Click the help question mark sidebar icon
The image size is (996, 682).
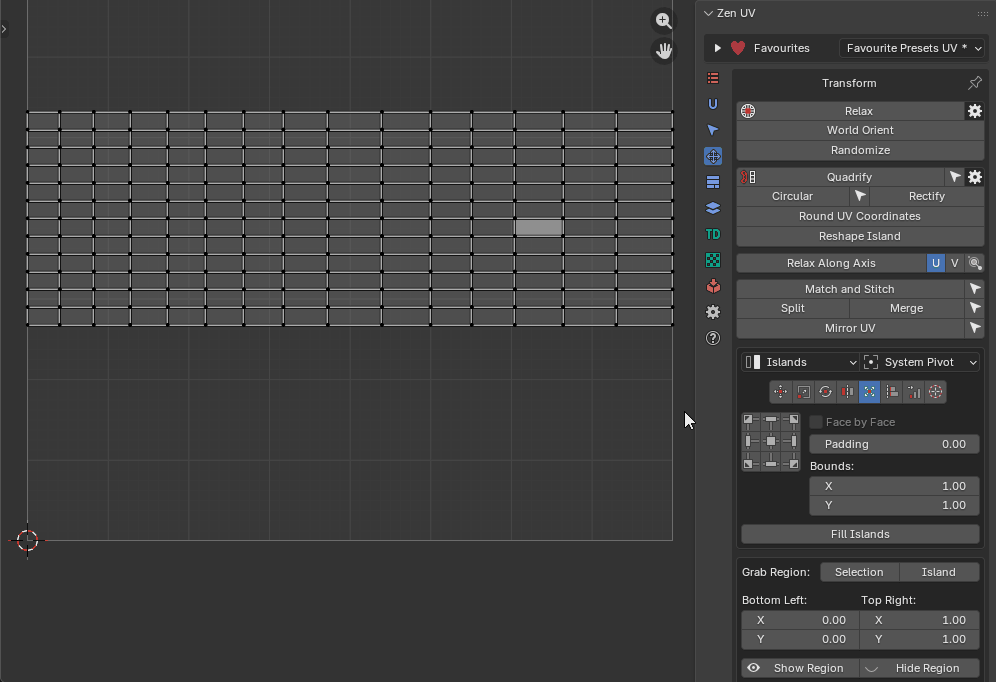pos(713,338)
